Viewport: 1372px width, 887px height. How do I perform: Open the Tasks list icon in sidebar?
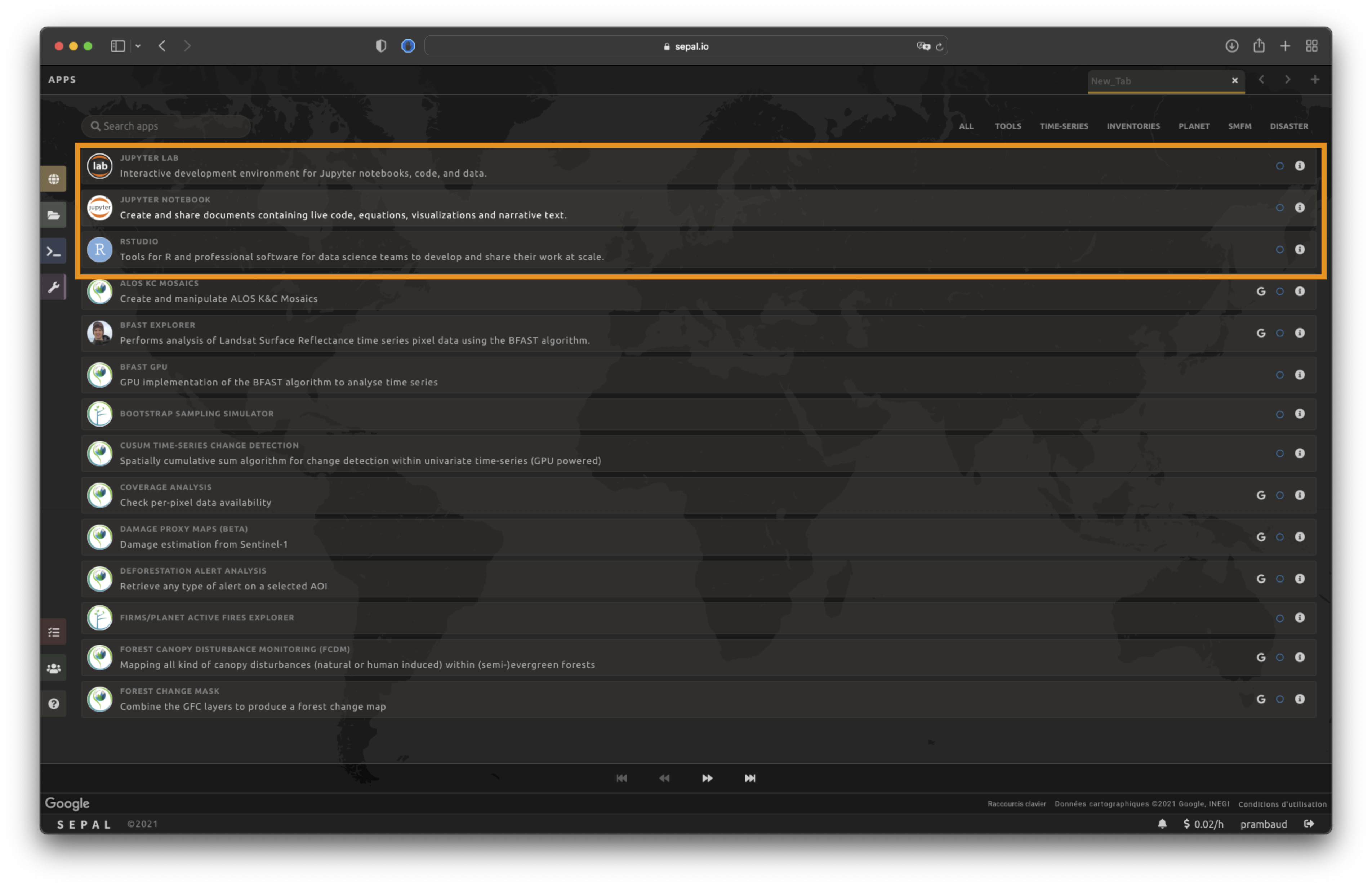54,632
